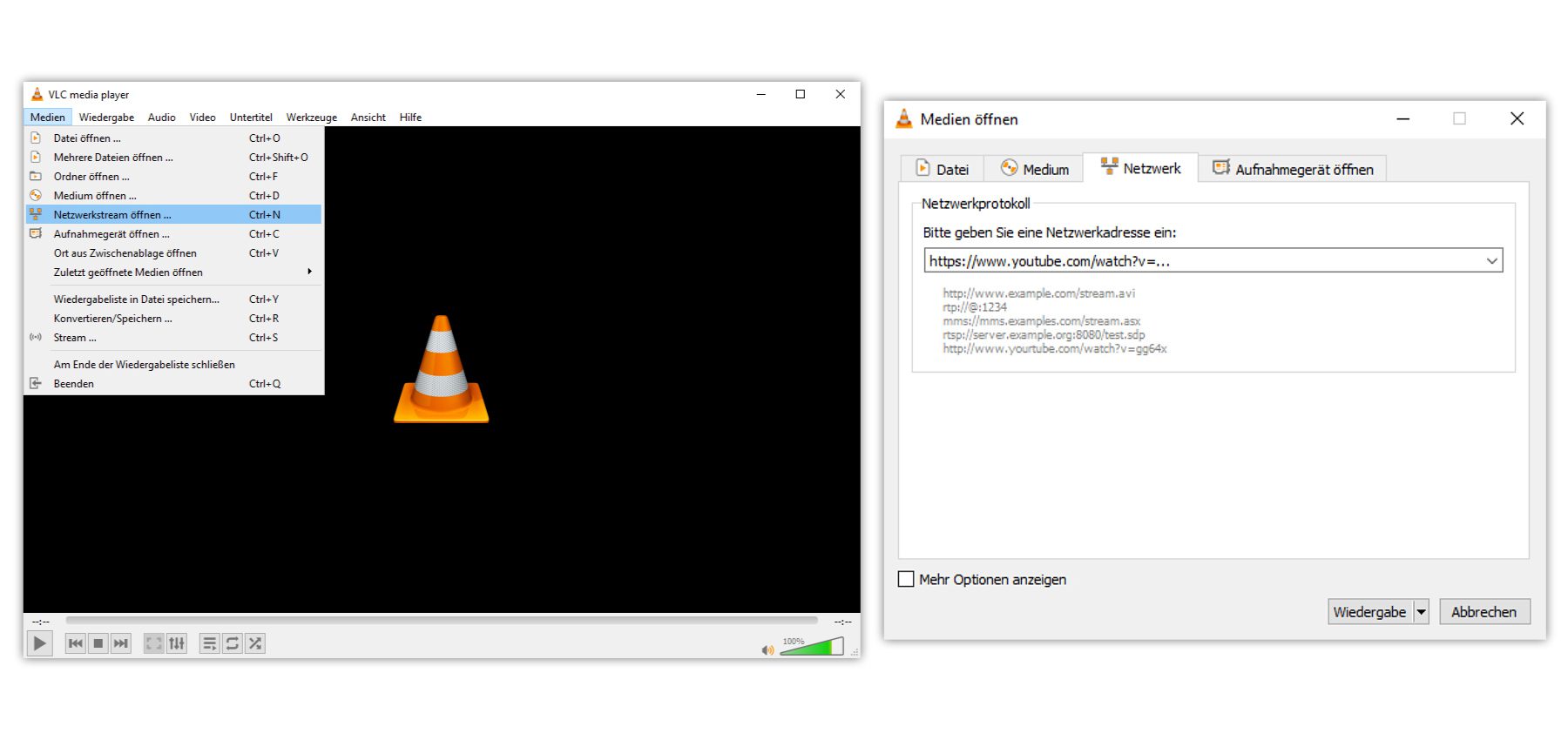1568x740 pixels.
Task: Click the remaining time label right of seek bar
Action: coord(842,622)
